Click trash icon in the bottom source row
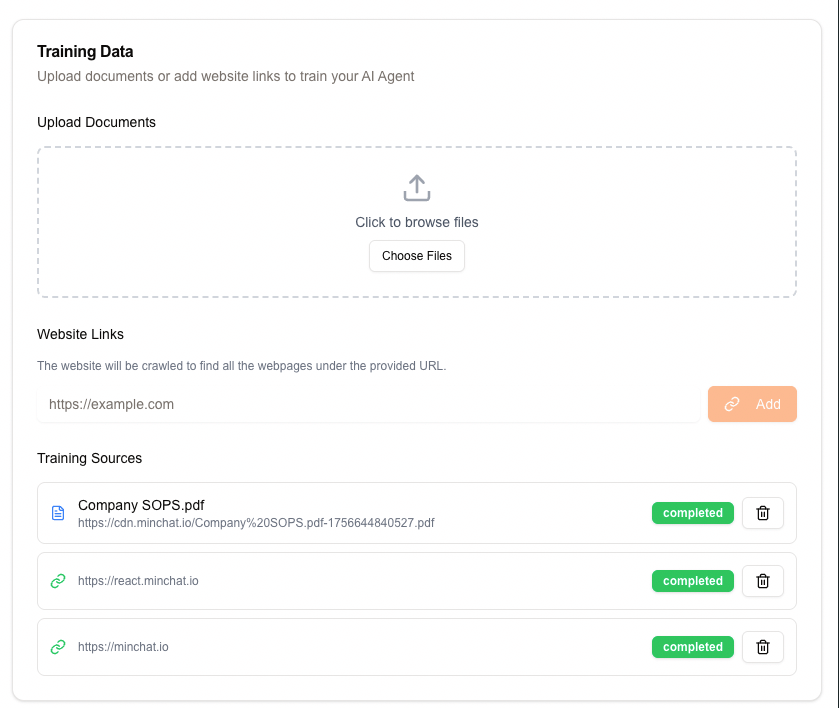Viewport: 839px width, 708px height. [763, 647]
